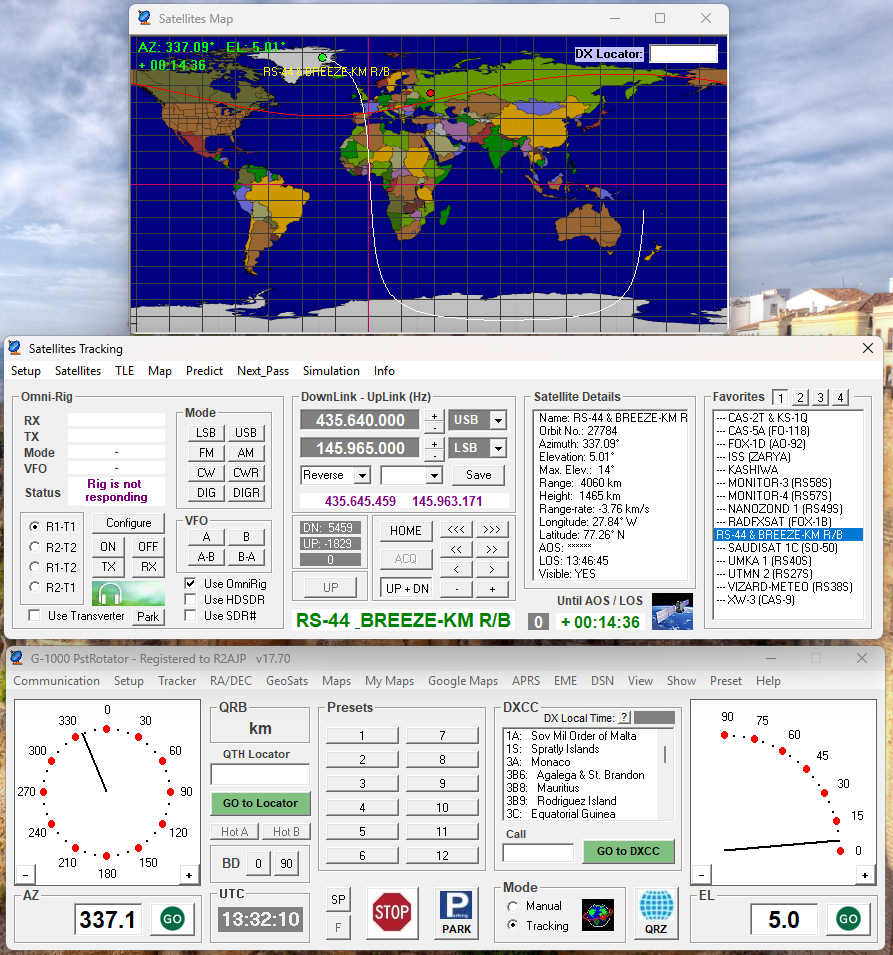The width and height of the screenshot is (893, 955).
Task: Select the R2-T2 radio option
Action: click(35, 547)
